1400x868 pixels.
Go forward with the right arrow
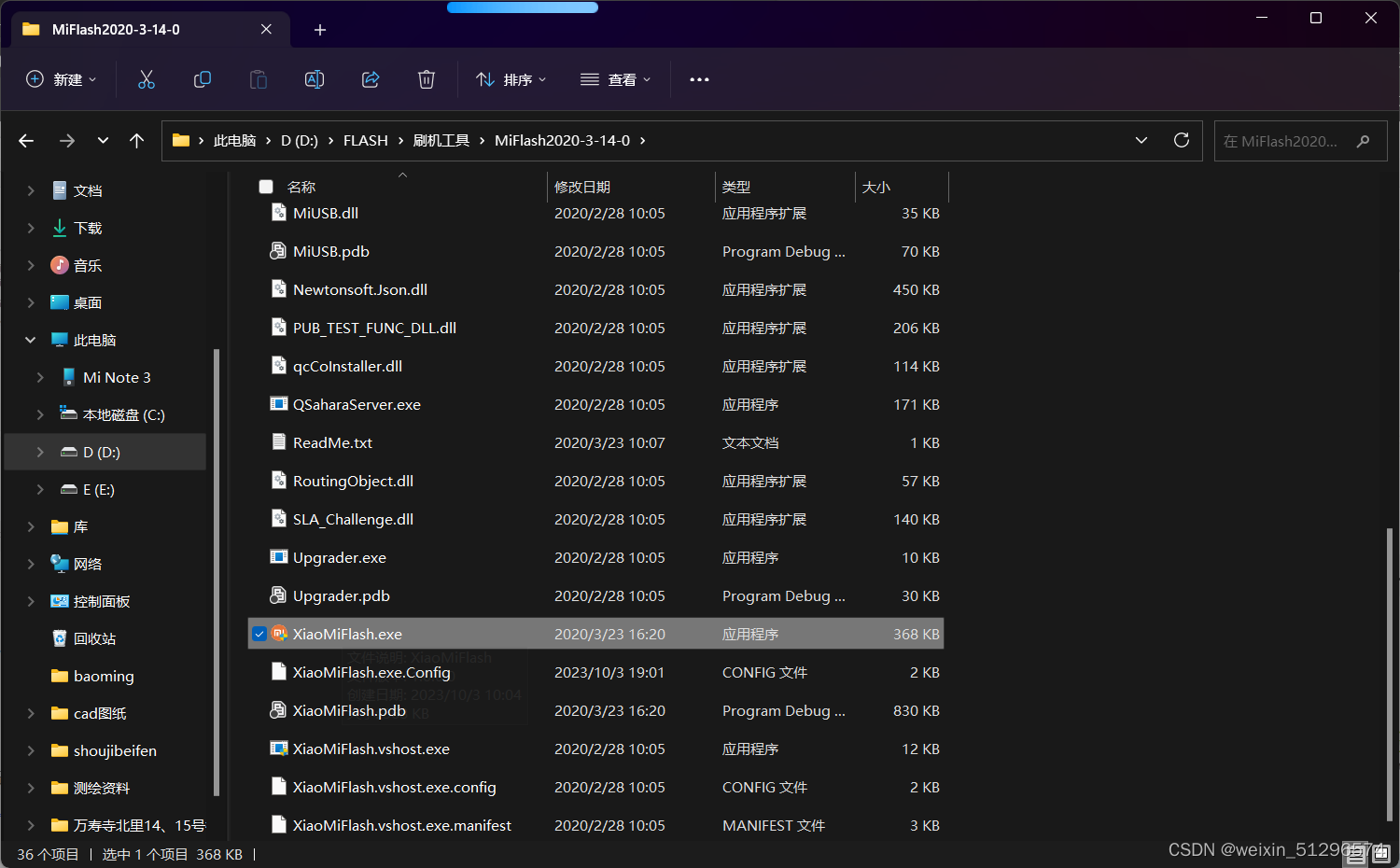(x=66, y=141)
